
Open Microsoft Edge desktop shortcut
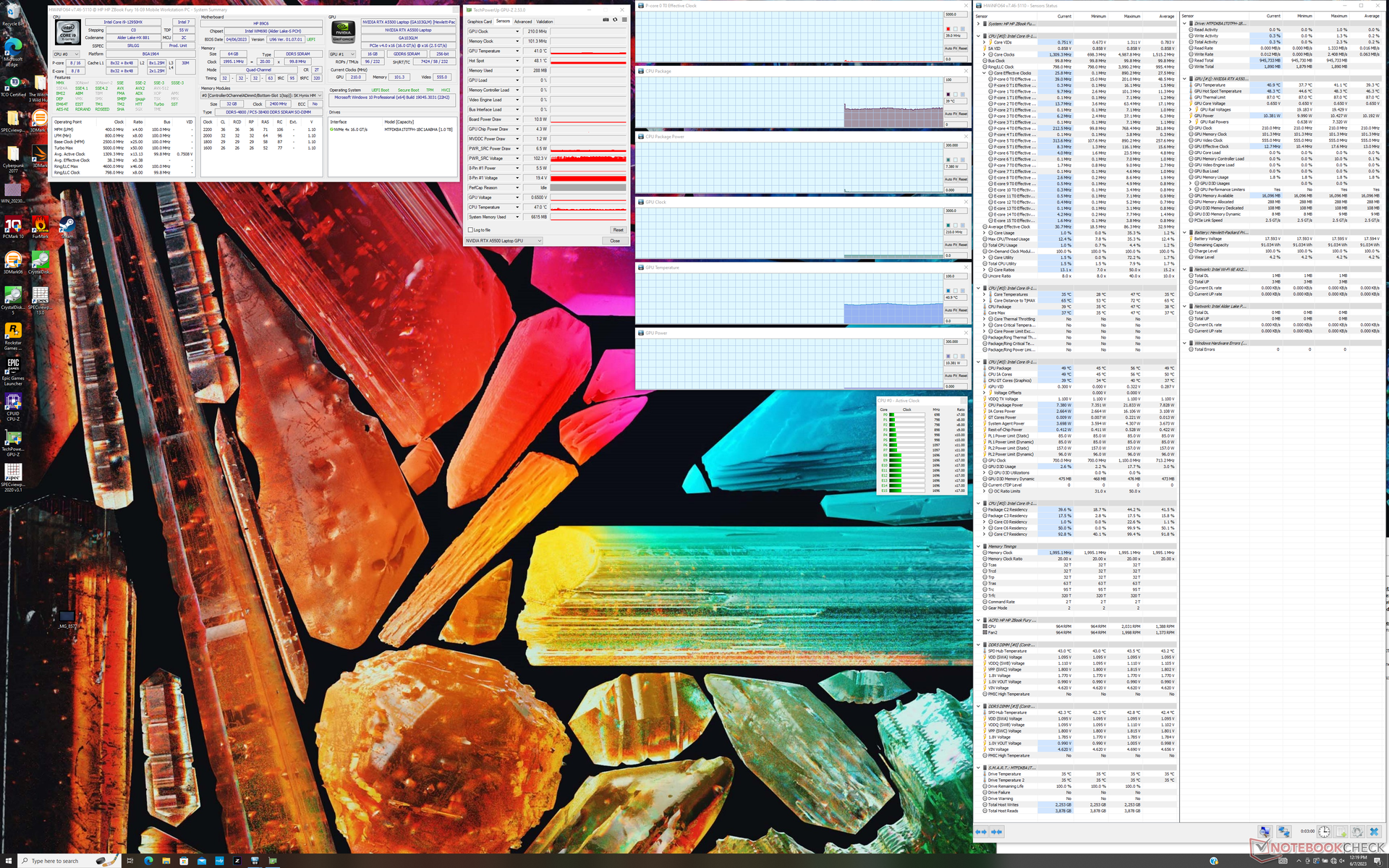click(13, 51)
